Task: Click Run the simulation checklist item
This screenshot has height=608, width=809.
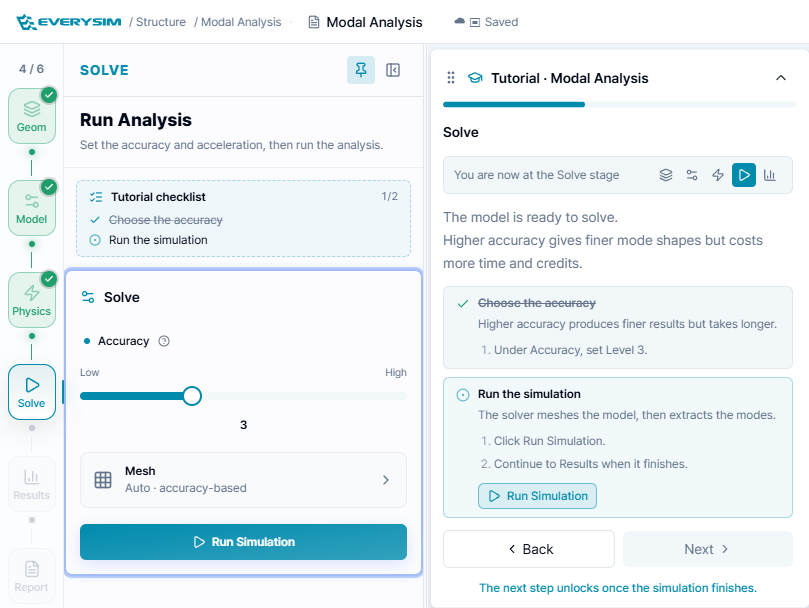Action: [x=158, y=240]
